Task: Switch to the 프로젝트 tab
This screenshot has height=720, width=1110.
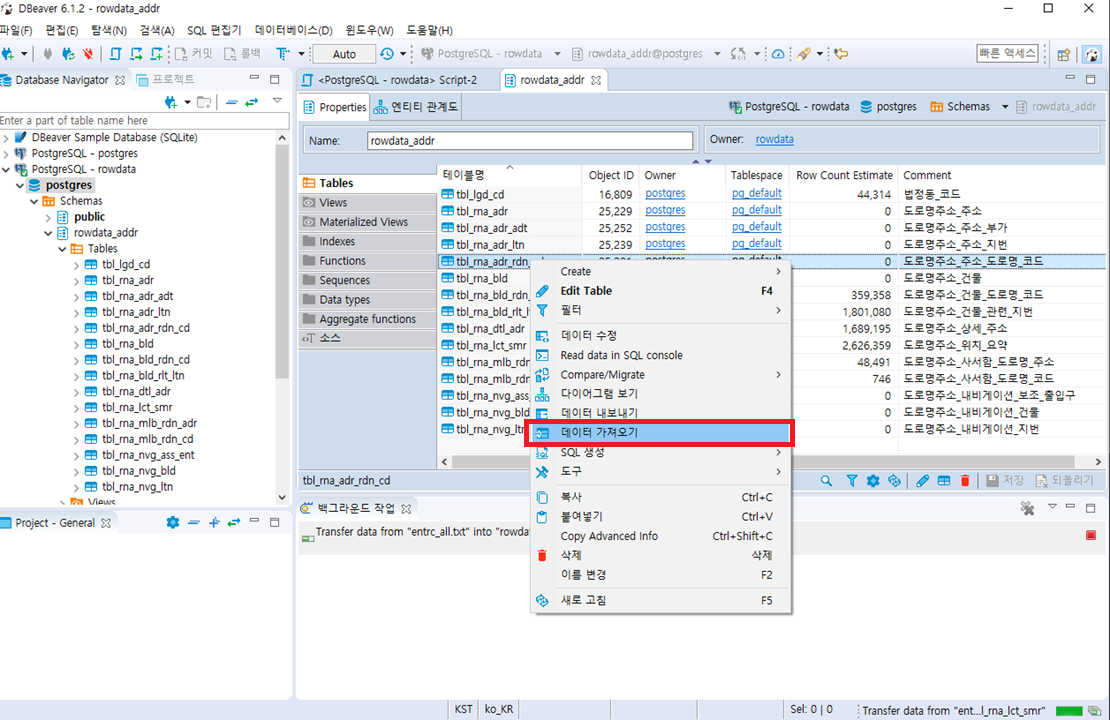Action: pyautogui.click(x=166, y=80)
